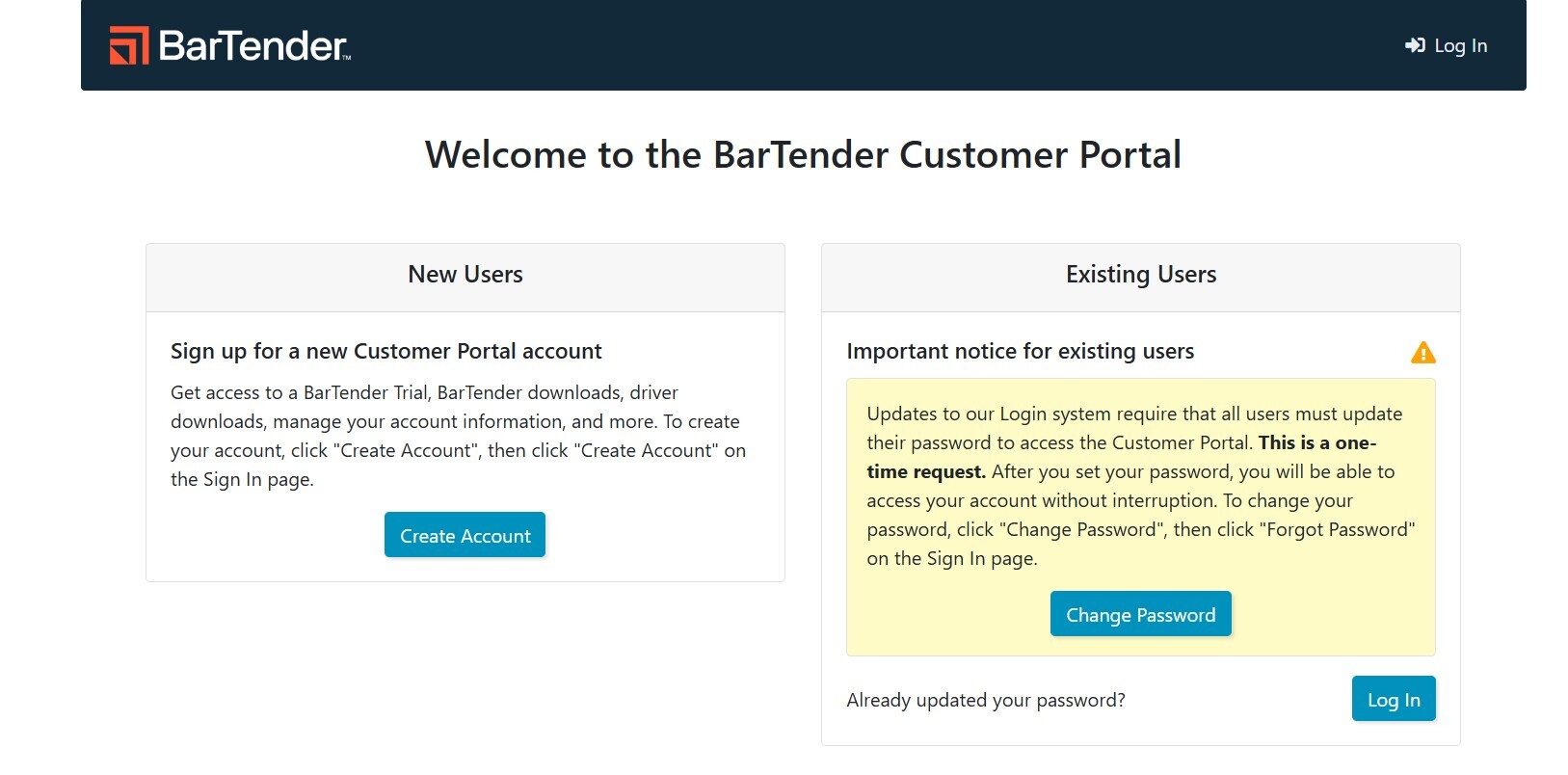Screen dimensions: 1568x775
Task: Click the yellow notice box about password updates
Action: (1140, 516)
